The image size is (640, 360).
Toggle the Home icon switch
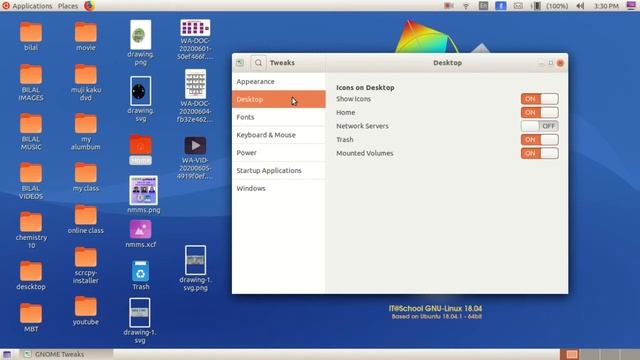[539, 112]
